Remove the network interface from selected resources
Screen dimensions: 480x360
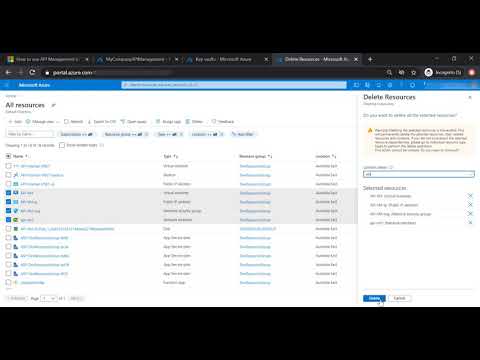tap(470, 223)
